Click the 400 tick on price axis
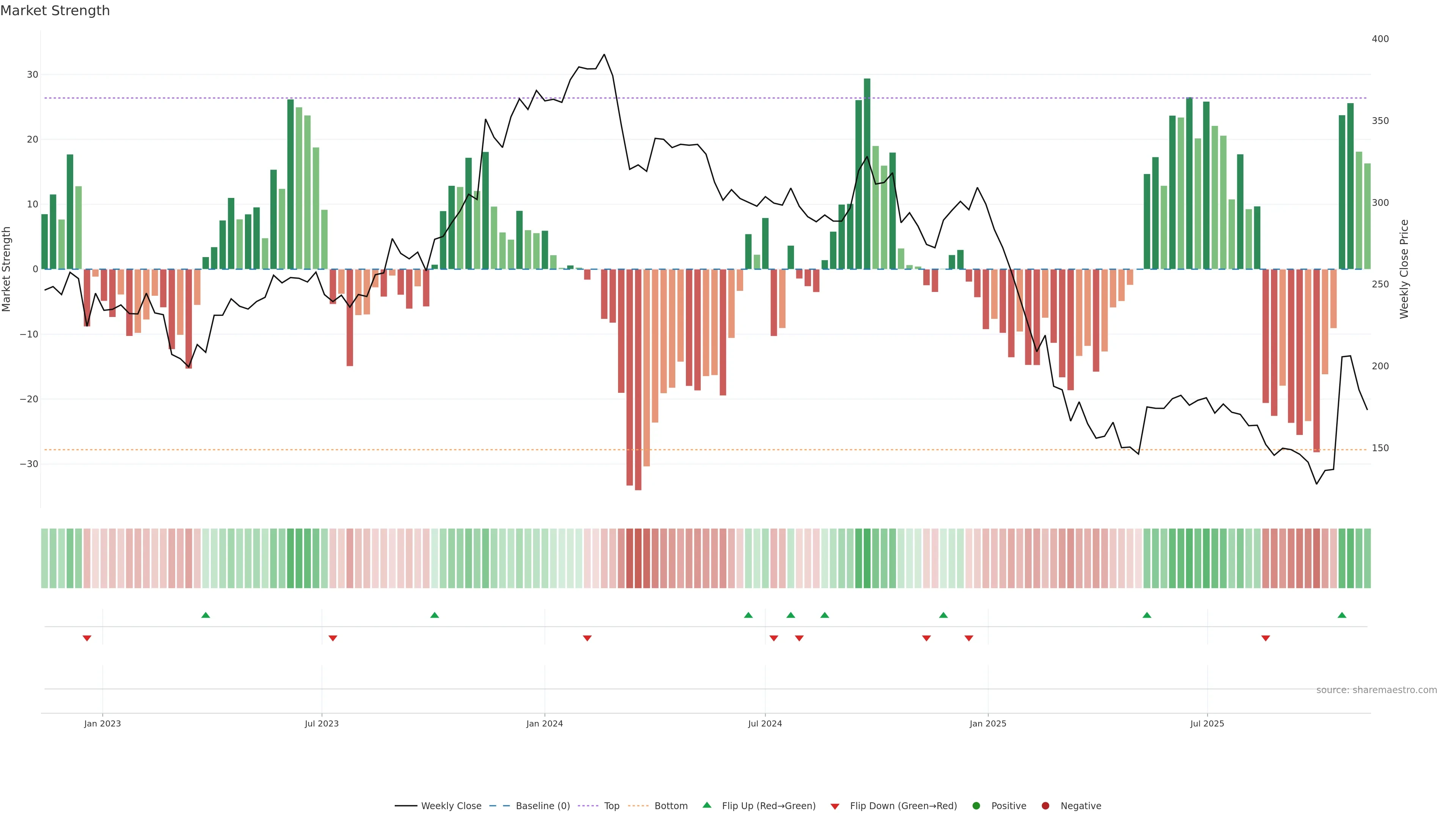The width and height of the screenshot is (1456, 819). (1380, 39)
